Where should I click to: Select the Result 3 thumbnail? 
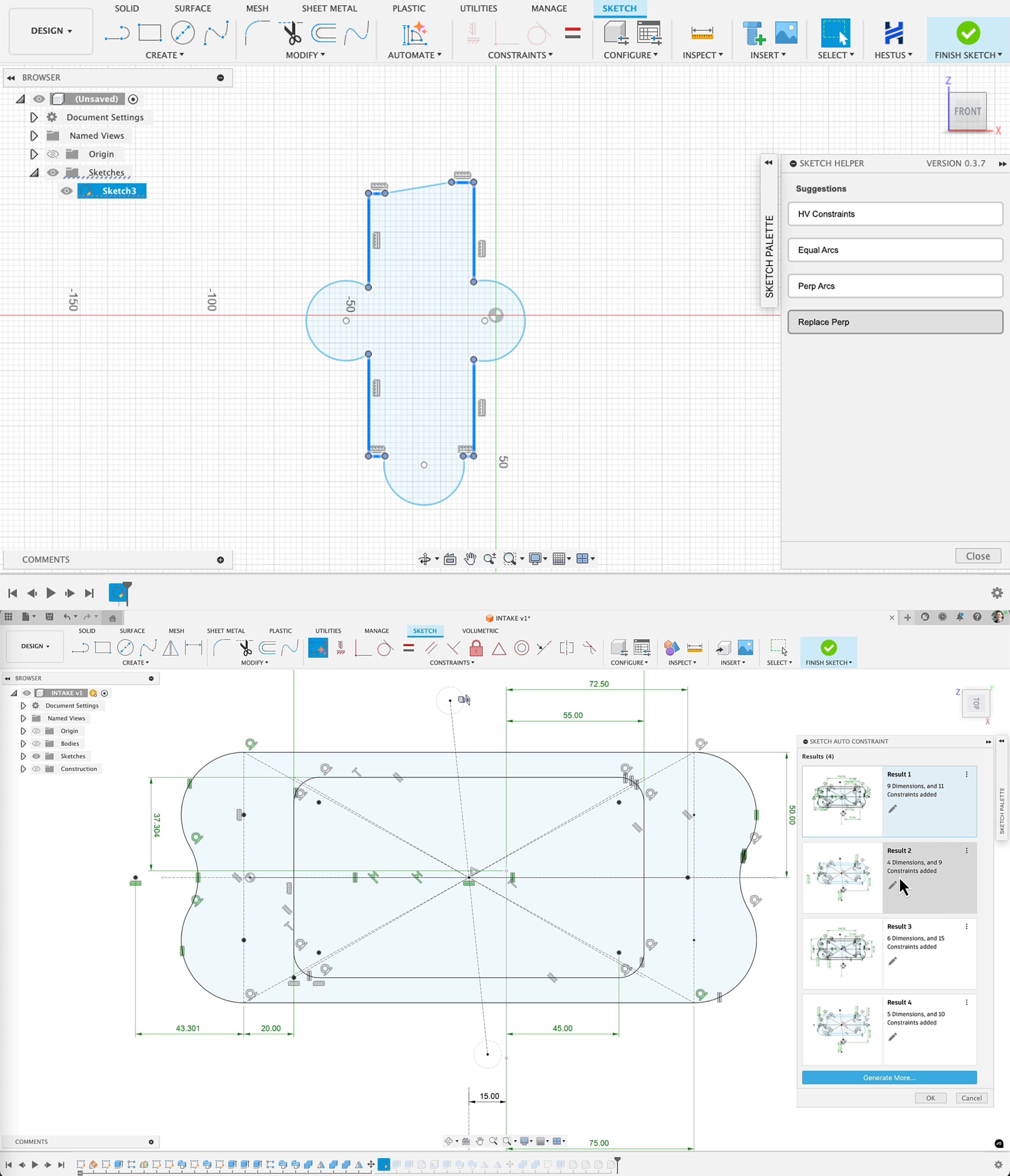coord(842,954)
